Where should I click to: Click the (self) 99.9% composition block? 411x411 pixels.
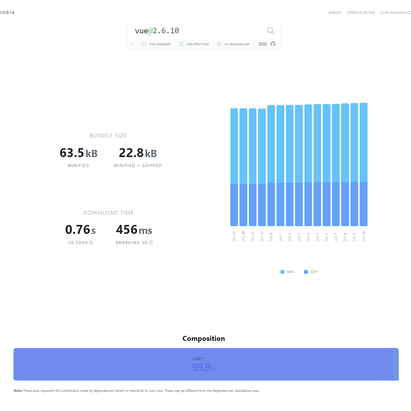pyautogui.click(x=203, y=364)
